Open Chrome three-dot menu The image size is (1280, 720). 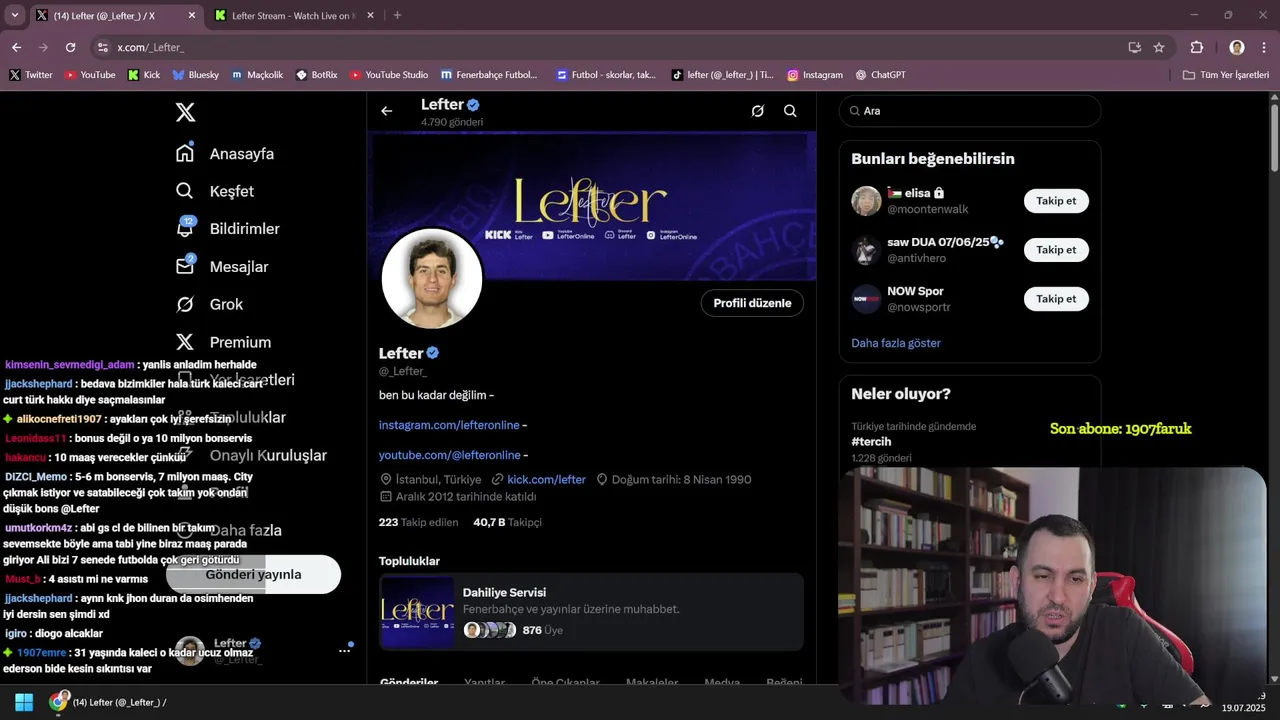(x=1264, y=47)
